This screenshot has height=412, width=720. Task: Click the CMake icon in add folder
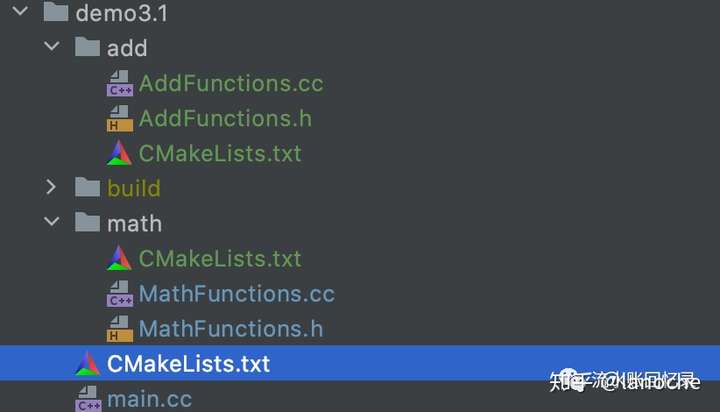[119, 153]
